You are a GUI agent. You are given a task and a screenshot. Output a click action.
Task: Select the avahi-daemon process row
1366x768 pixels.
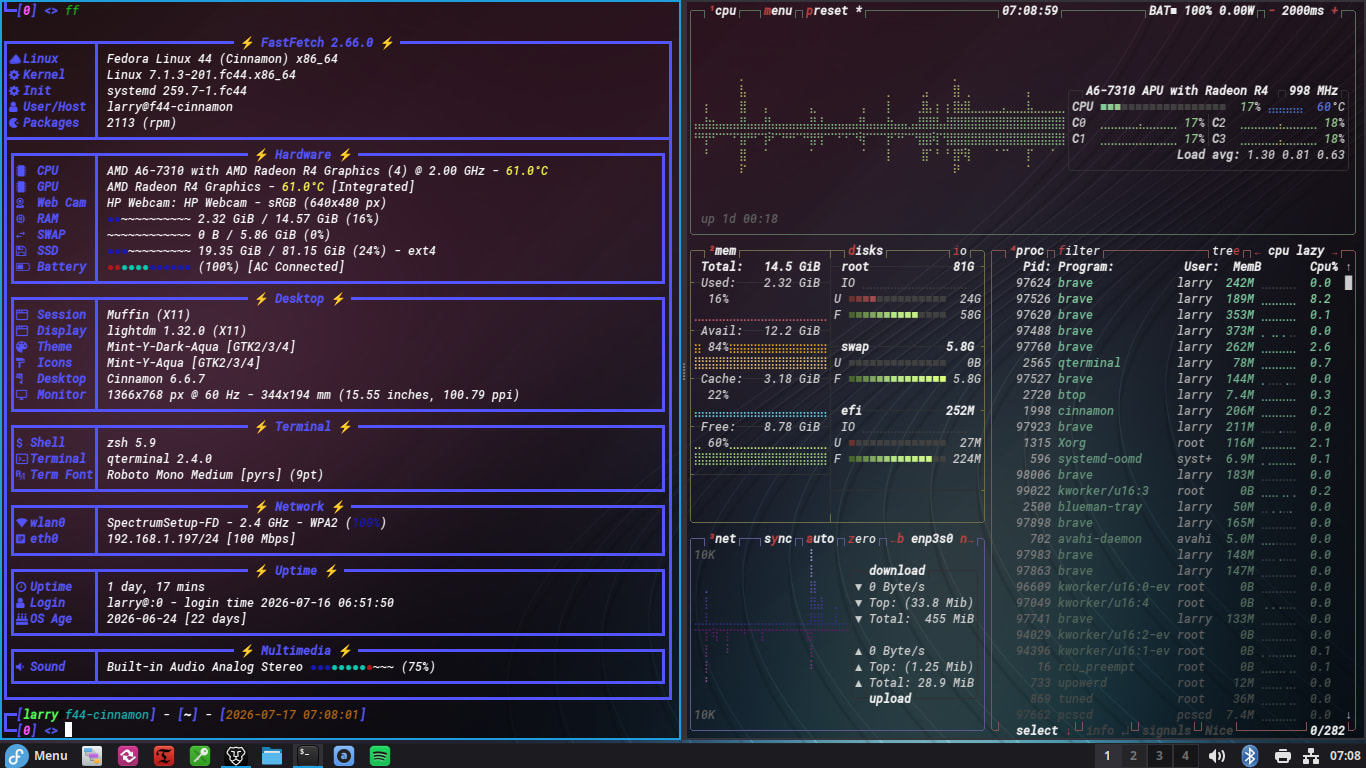point(1174,539)
